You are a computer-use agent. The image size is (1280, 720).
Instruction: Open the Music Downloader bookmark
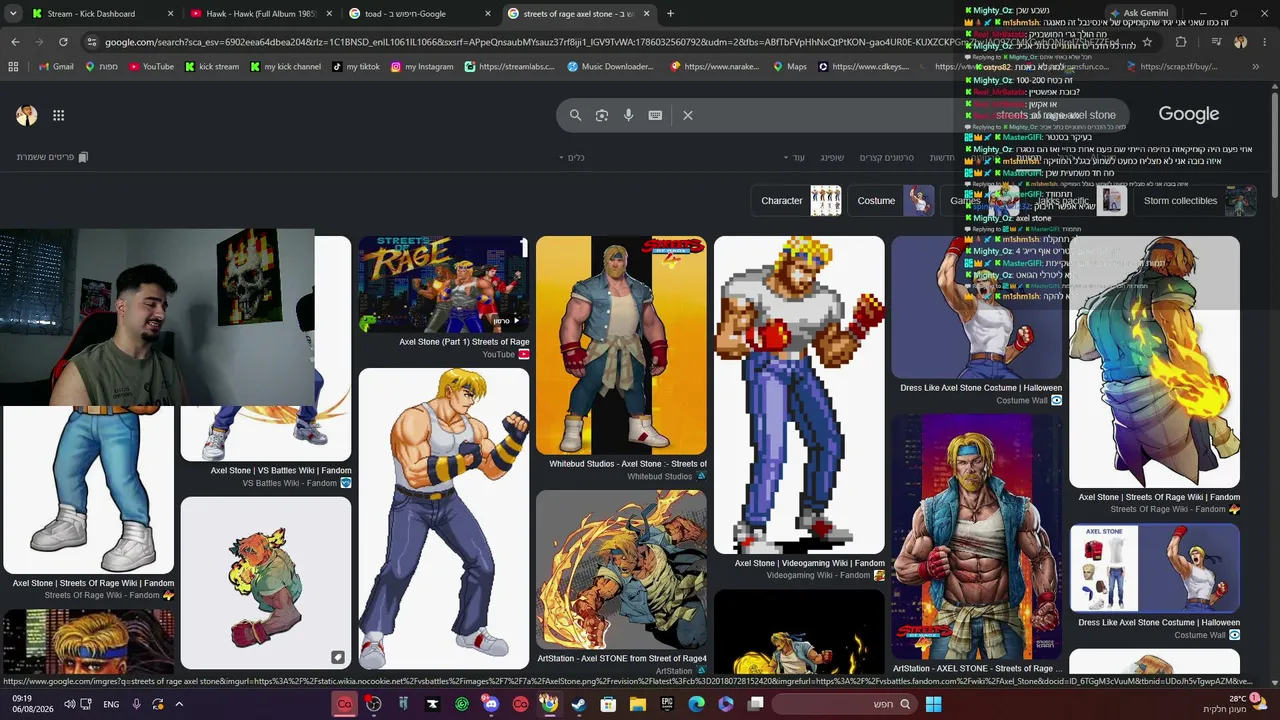[610, 66]
